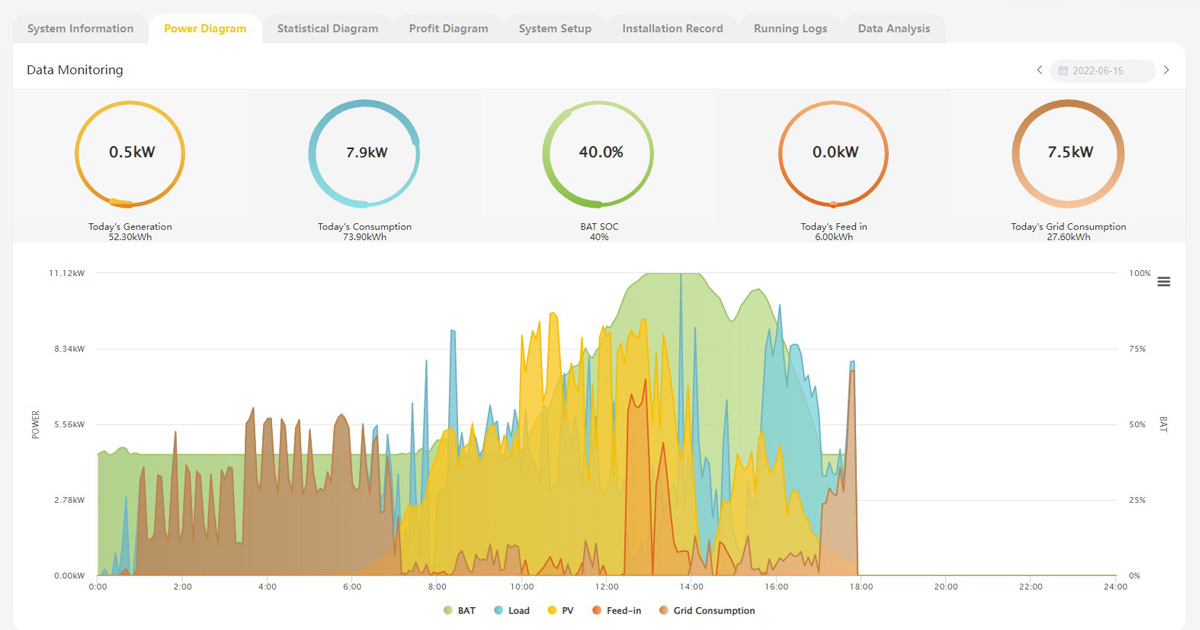Screen dimensions: 1200x630
Task: Click Today's Consumption 7.9kW gauge
Action: (365, 153)
